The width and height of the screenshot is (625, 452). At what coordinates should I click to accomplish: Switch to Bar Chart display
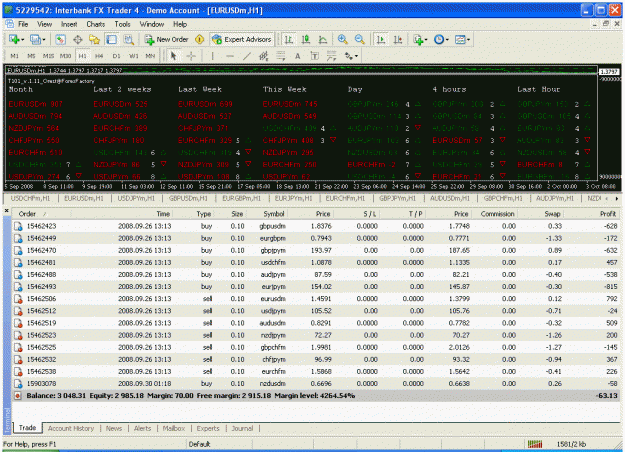(x=289, y=39)
